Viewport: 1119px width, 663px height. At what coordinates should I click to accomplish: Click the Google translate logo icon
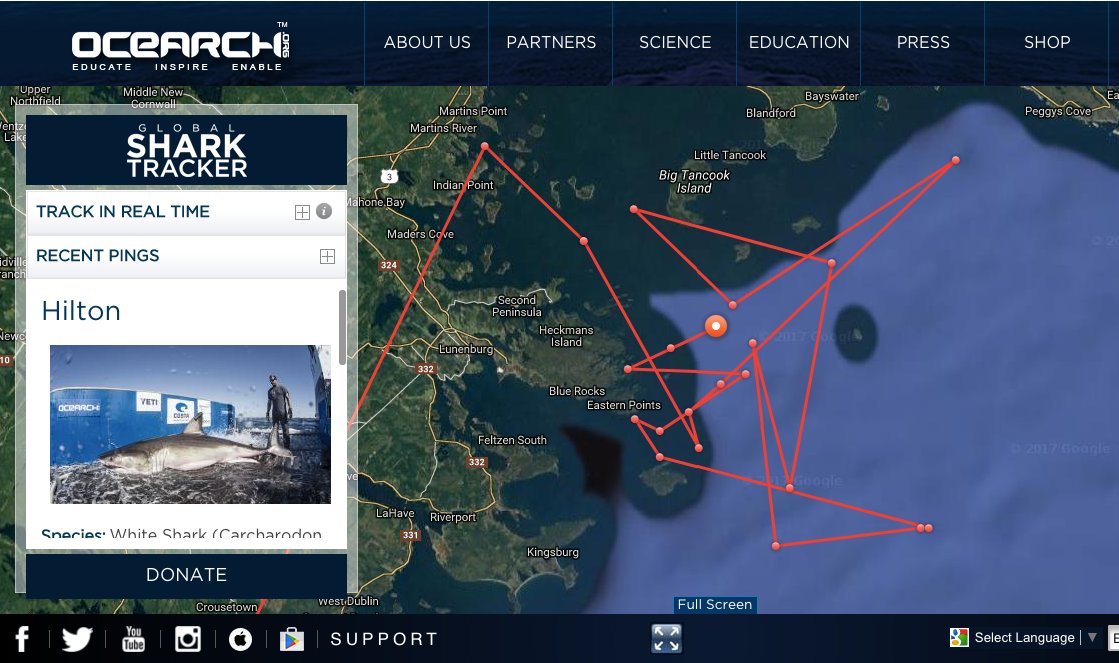click(x=959, y=637)
